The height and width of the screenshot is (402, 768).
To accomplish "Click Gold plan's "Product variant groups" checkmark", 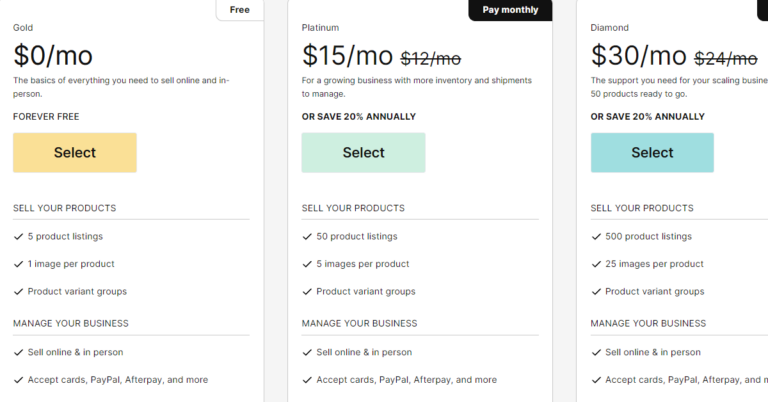I will (x=18, y=292).
